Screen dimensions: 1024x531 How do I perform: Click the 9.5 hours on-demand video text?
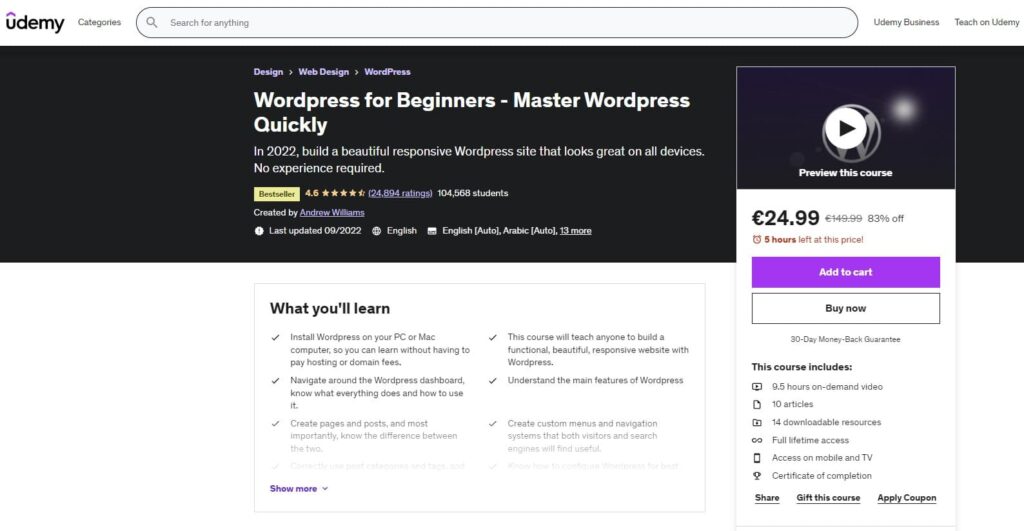tap(827, 387)
